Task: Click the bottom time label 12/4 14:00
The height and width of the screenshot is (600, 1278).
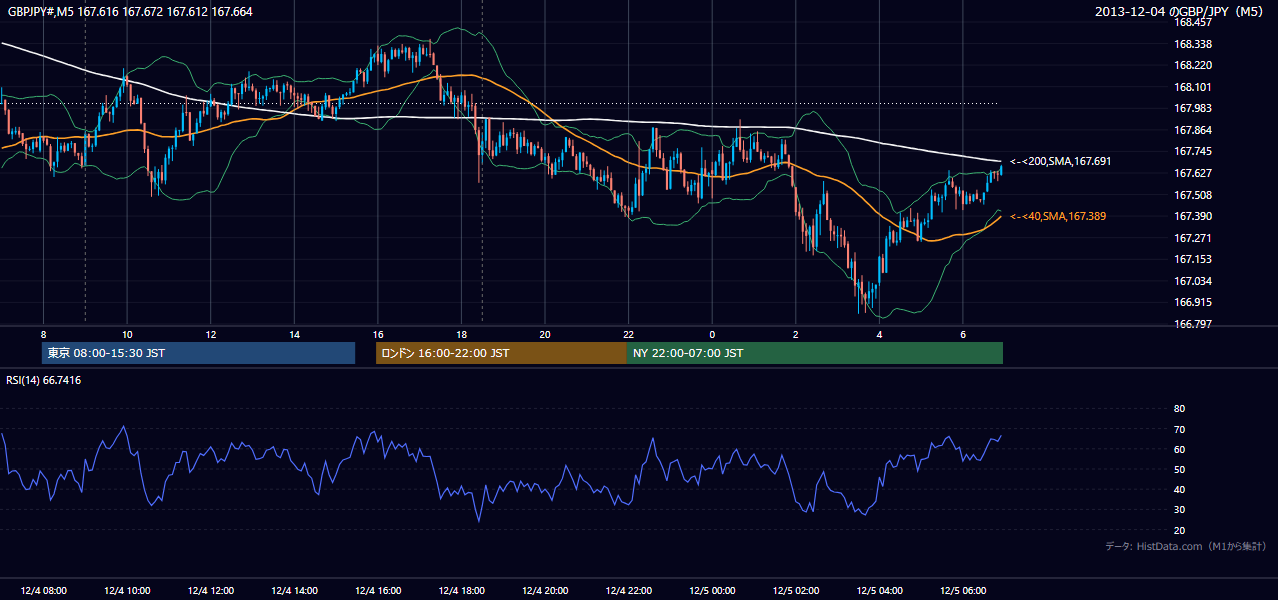Action: [x=294, y=591]
